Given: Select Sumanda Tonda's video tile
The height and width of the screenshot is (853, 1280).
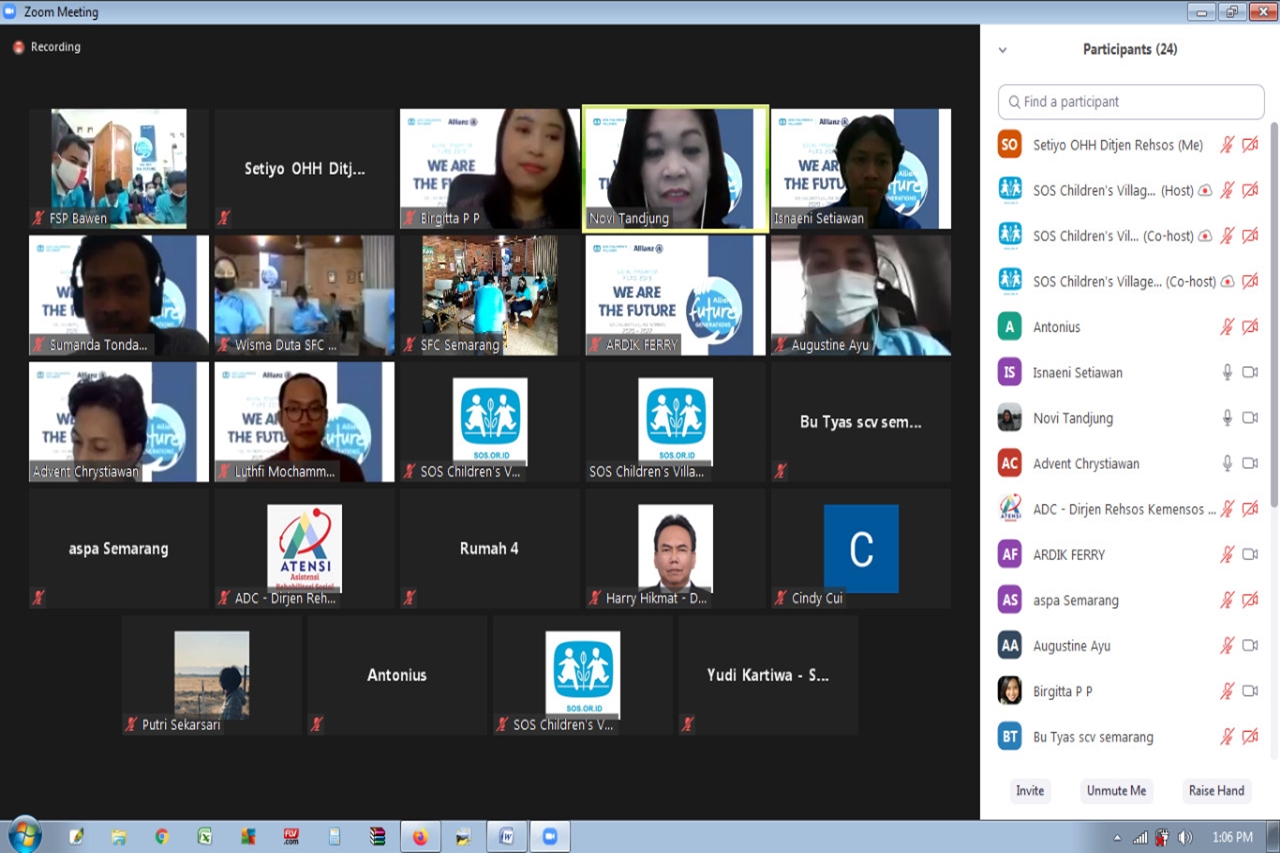Looking at the screenshot, I should 118,295.
